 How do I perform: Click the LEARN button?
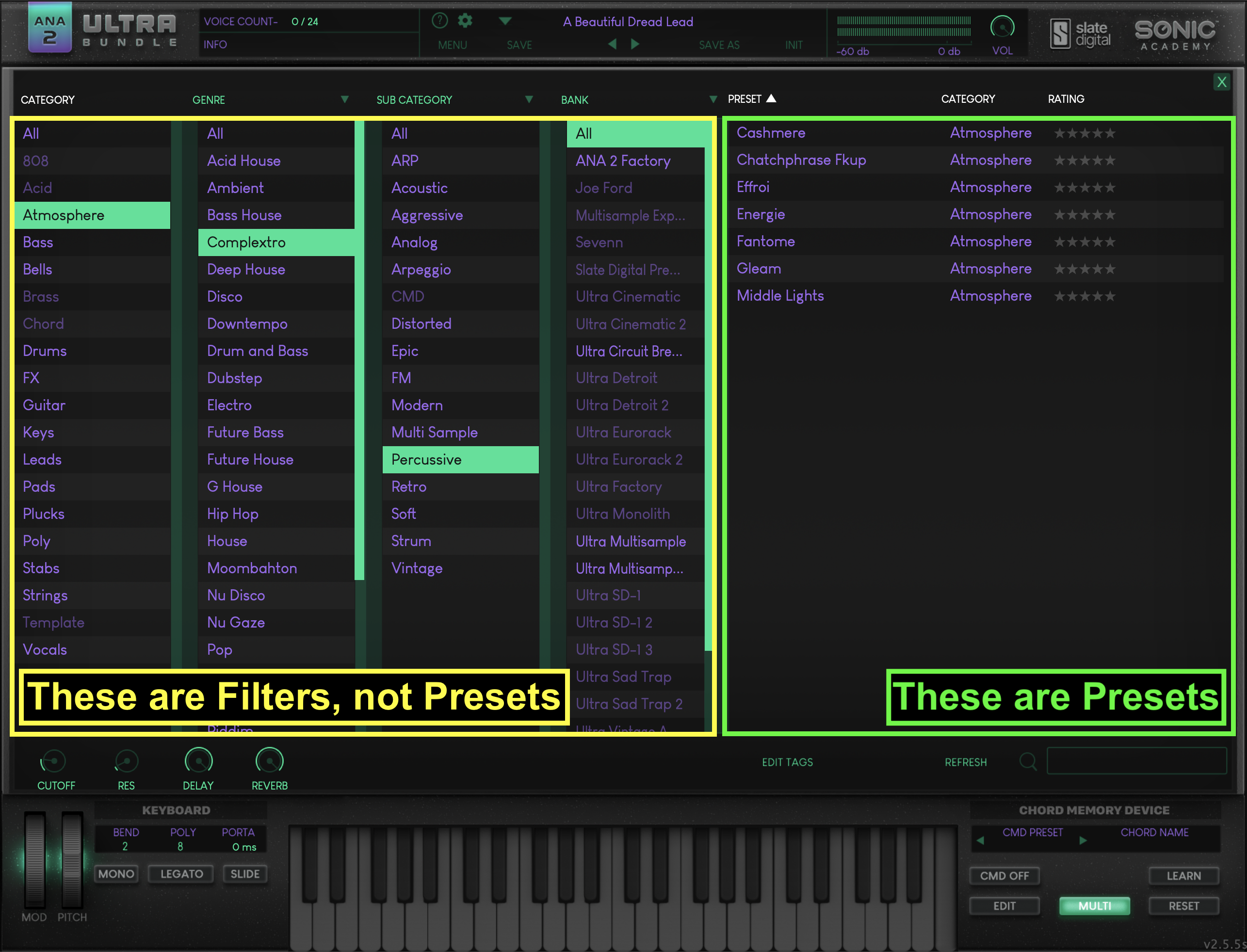pyautogui.click(x=1183, y=875)
